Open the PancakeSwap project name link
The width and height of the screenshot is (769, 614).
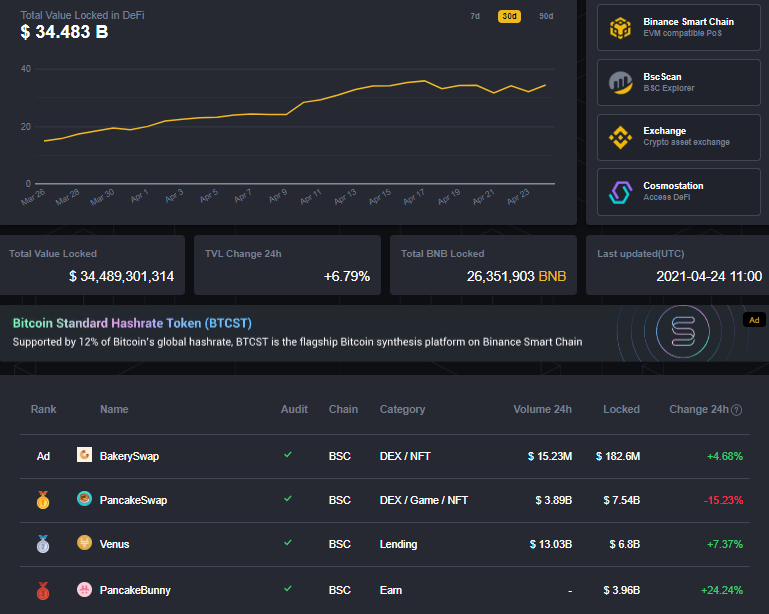coord(133,500)
